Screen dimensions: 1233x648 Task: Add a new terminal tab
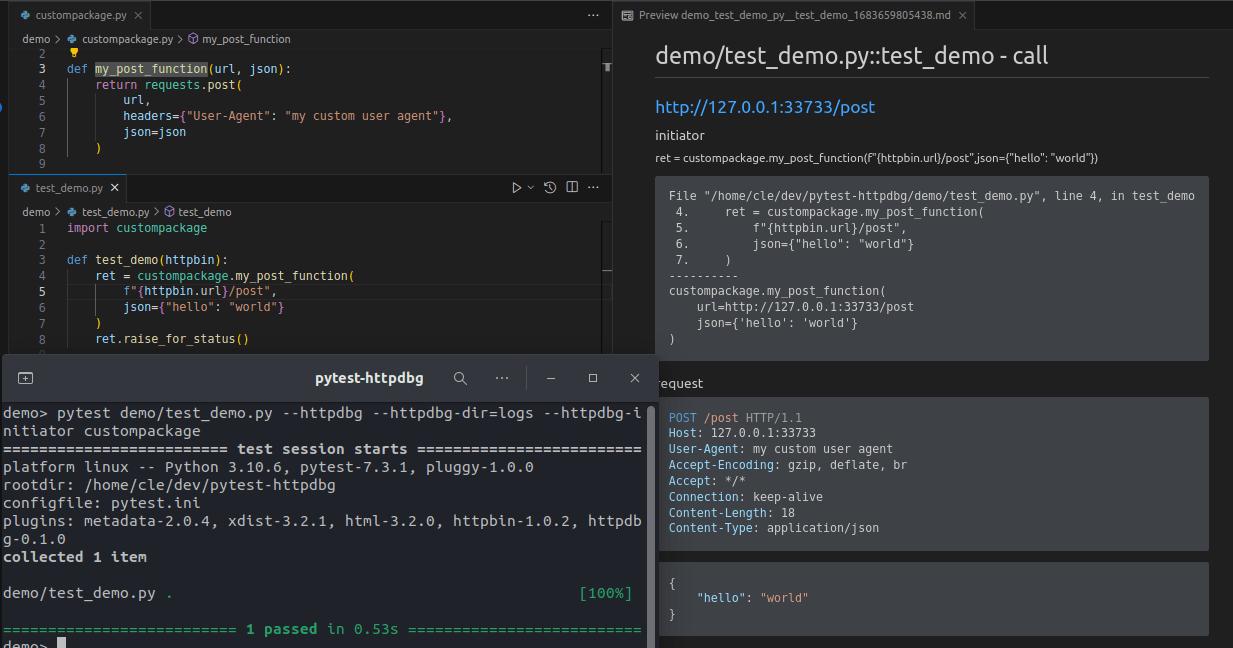tap(26, 378)
